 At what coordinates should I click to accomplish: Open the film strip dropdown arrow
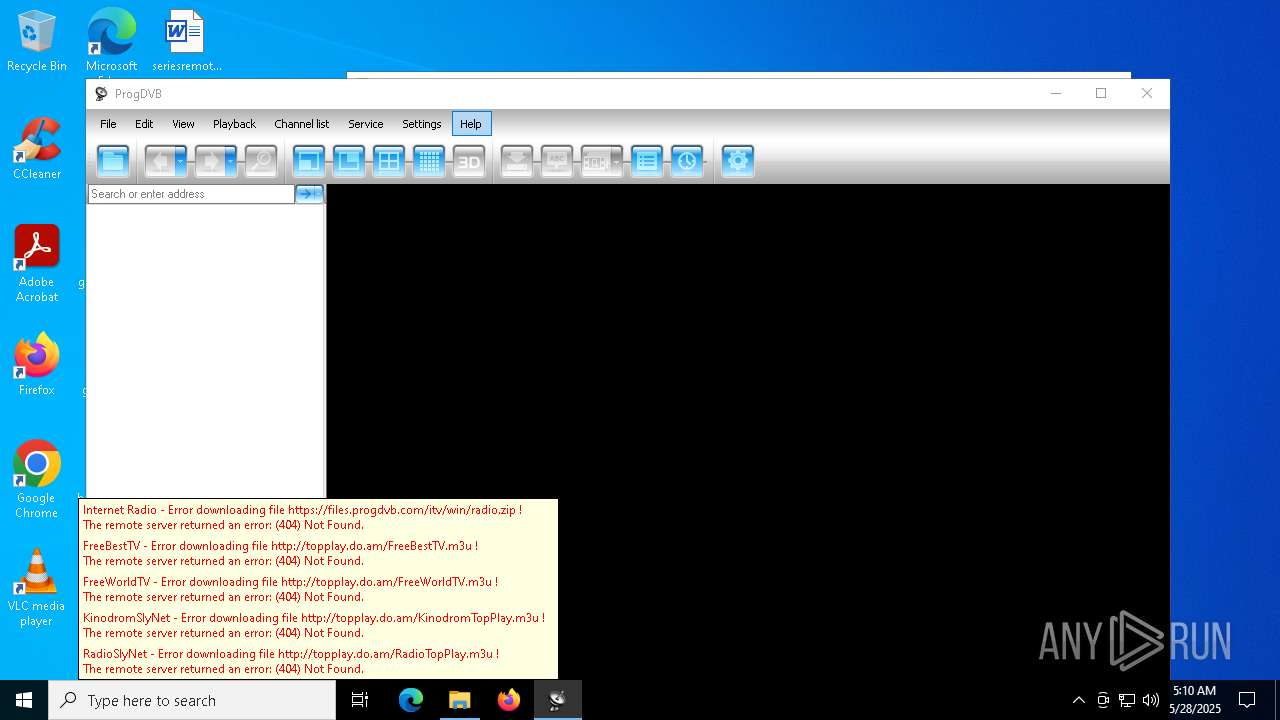coord(617,161)
